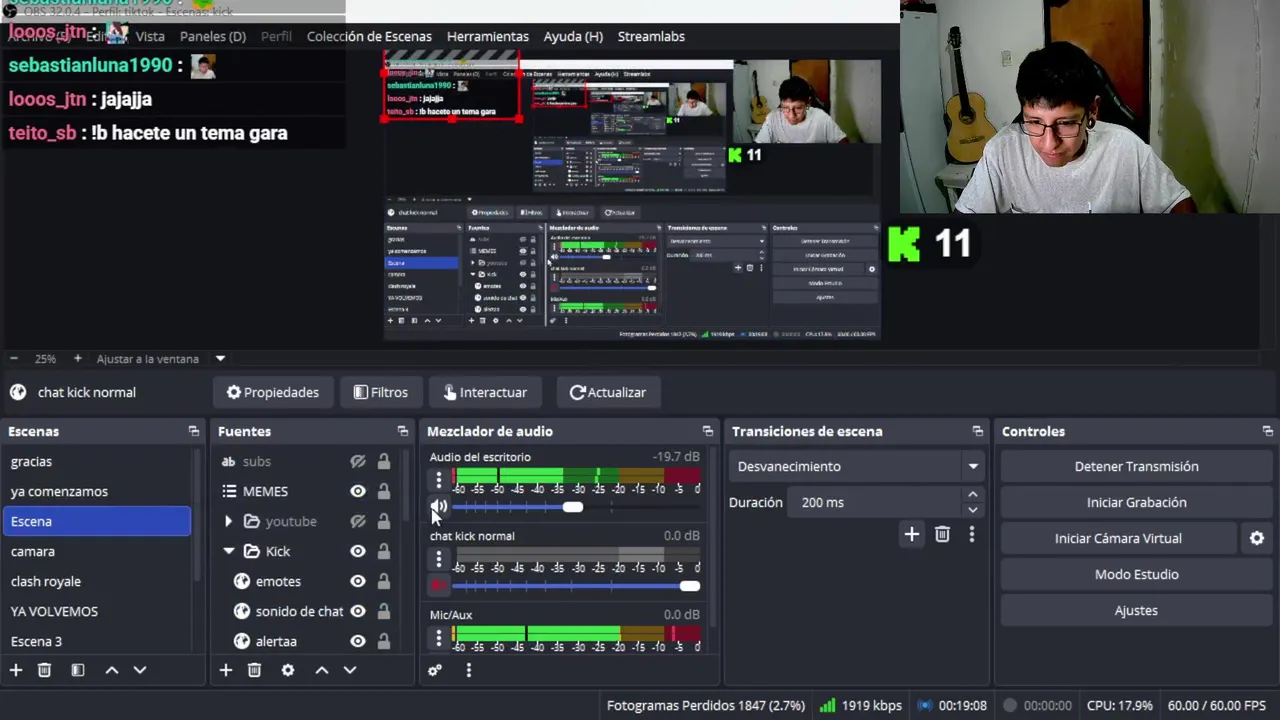Screen dimensions: 1280x720
Task: Open chat kick normal three-dot options
Action: (x=438, y=559)
